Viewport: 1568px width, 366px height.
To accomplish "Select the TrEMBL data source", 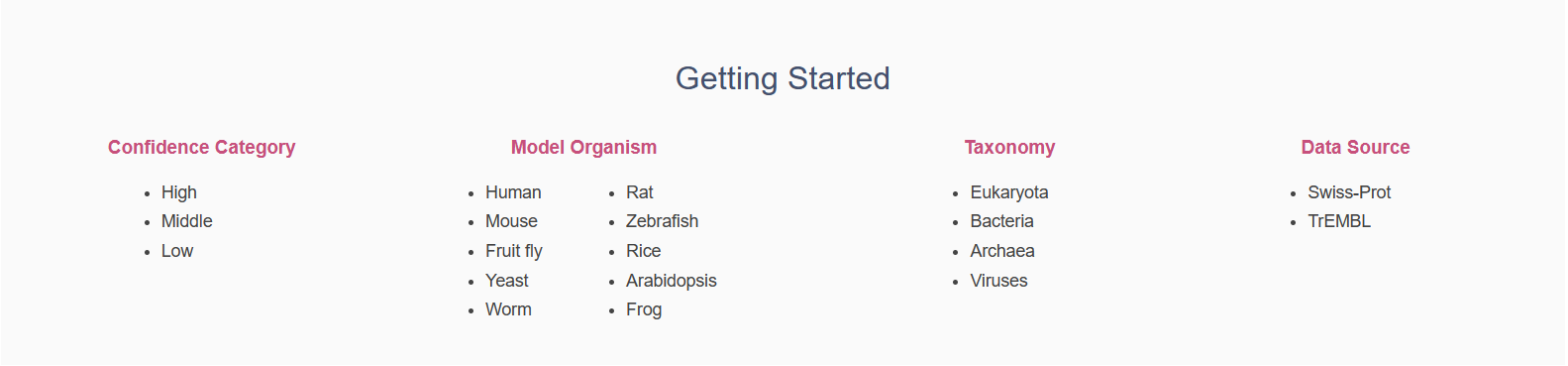I will pyautogui.click(x=1339, y=221).
